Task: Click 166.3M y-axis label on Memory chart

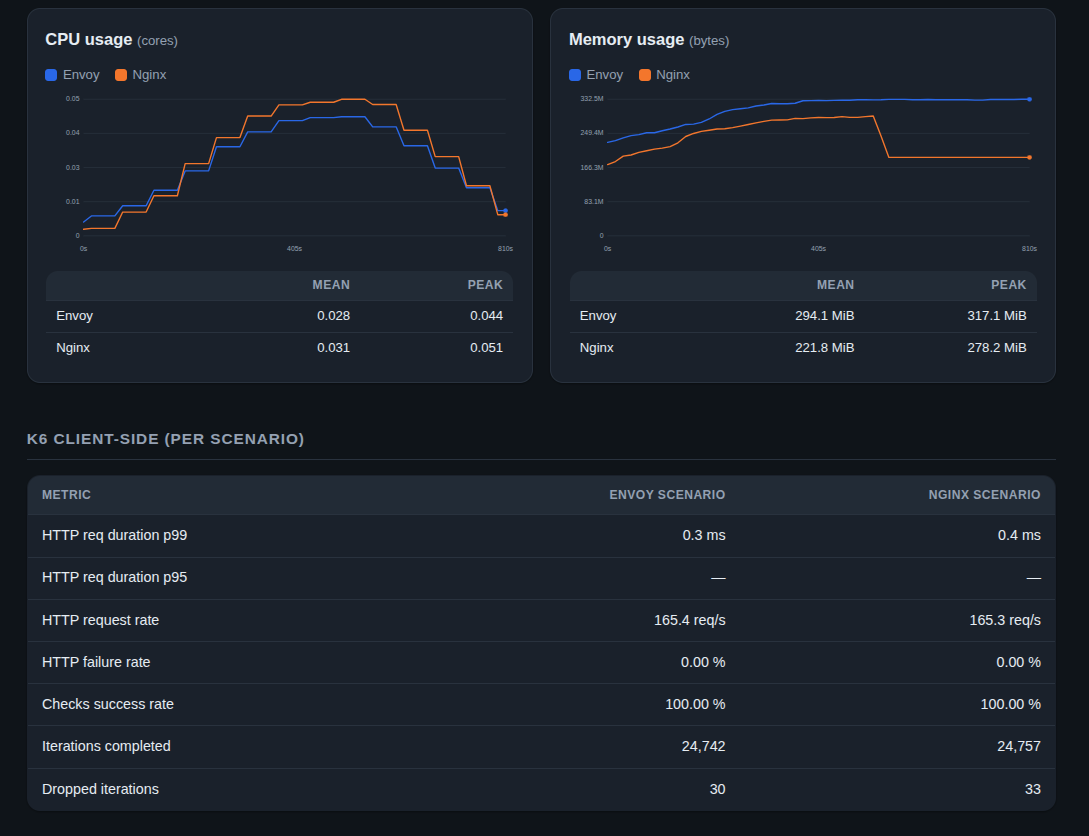Action: (x=592, y=167)
